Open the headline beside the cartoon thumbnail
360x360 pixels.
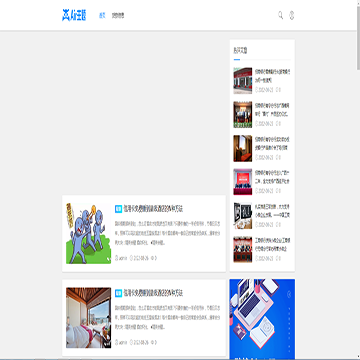point(153,209)
